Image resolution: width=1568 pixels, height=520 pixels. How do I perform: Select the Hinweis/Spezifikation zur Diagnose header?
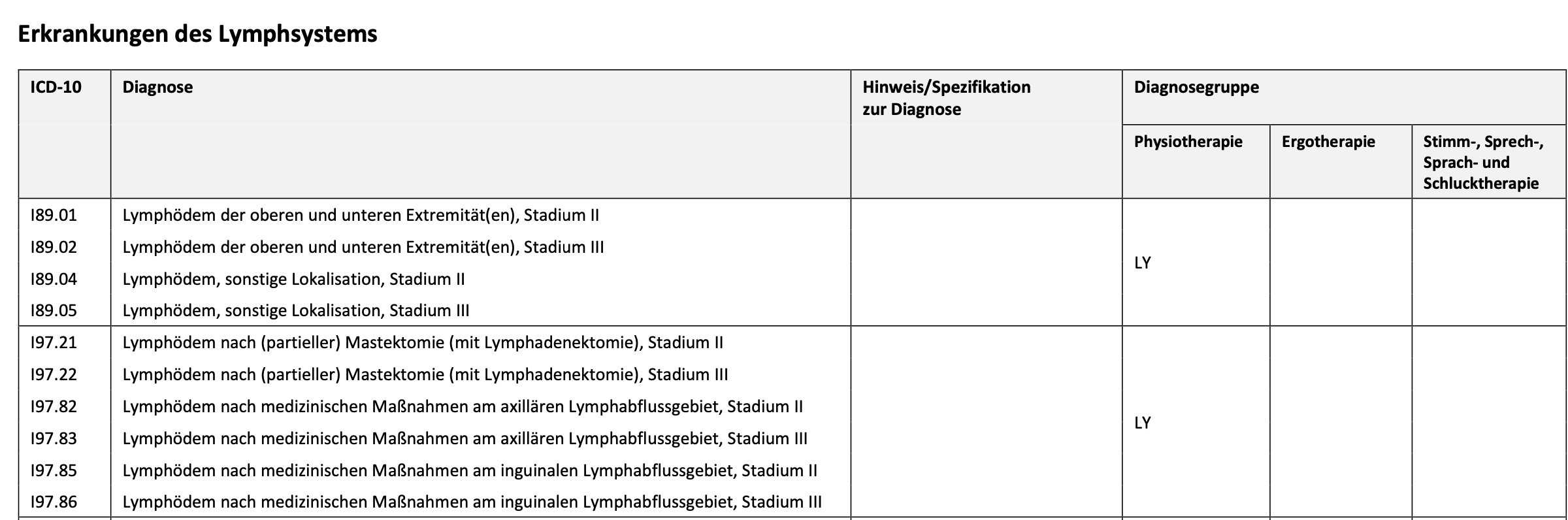(946, 98)
